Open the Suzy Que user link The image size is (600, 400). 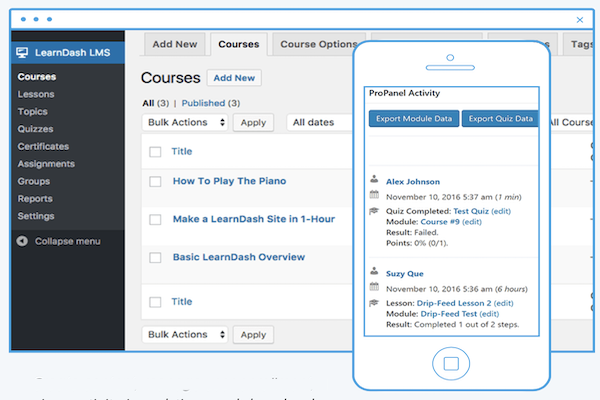tap(405, 274)
